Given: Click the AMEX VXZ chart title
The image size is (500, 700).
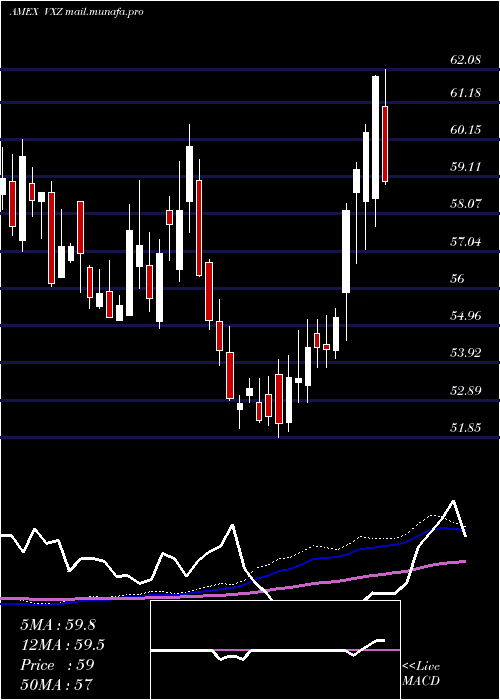Looking at the screenshot, I should pyautogui.click(x=76, y=12).
